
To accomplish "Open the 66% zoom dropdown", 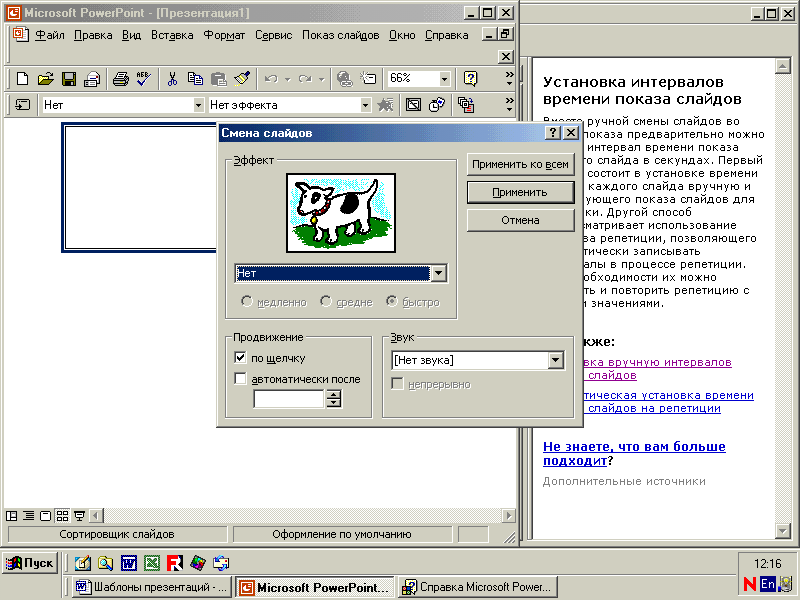I will click(444, 79).
